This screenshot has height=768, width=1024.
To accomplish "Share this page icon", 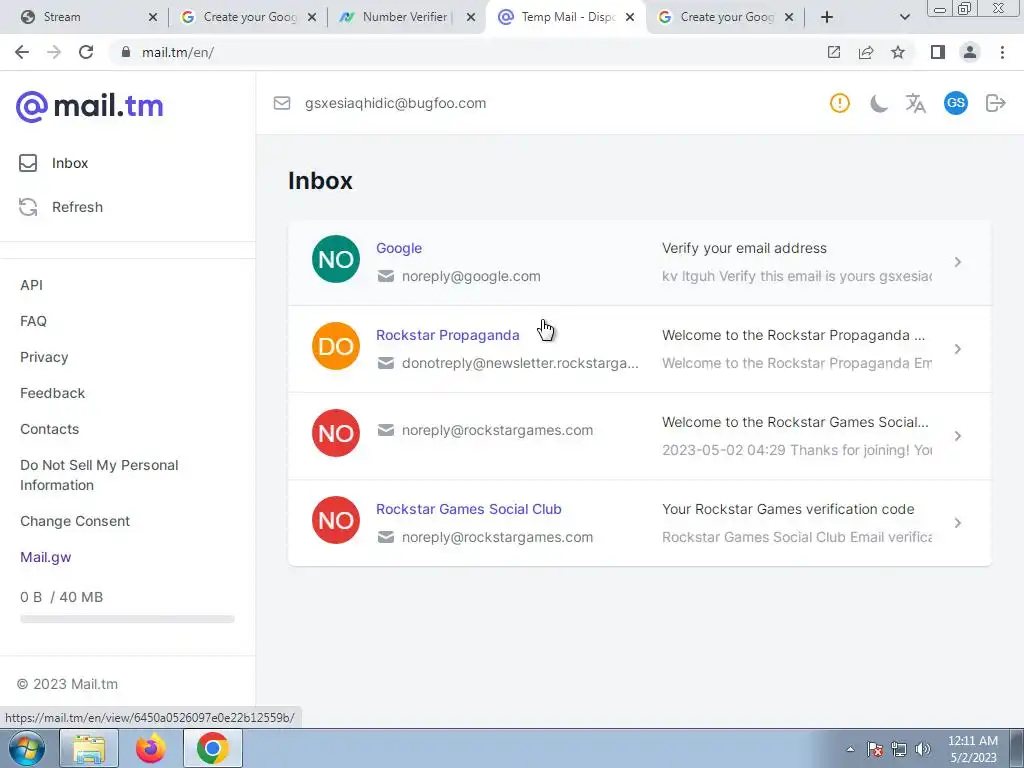I will click(866, 52).
